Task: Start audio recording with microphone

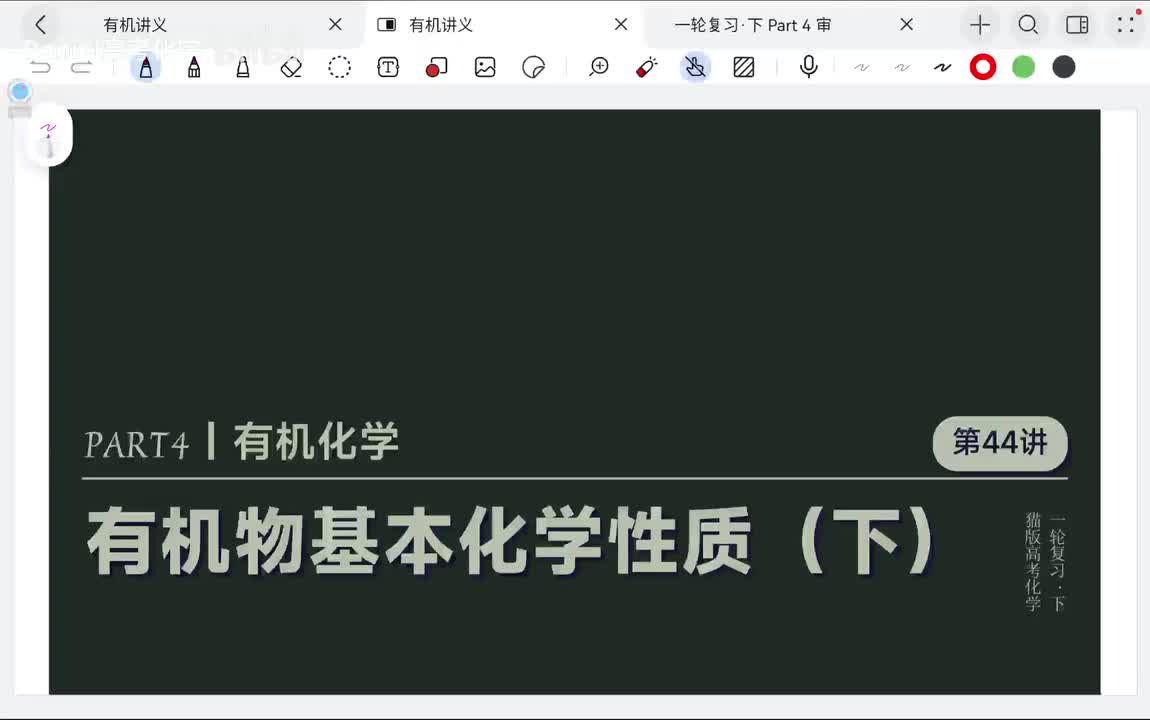Action: click(808, 67)
